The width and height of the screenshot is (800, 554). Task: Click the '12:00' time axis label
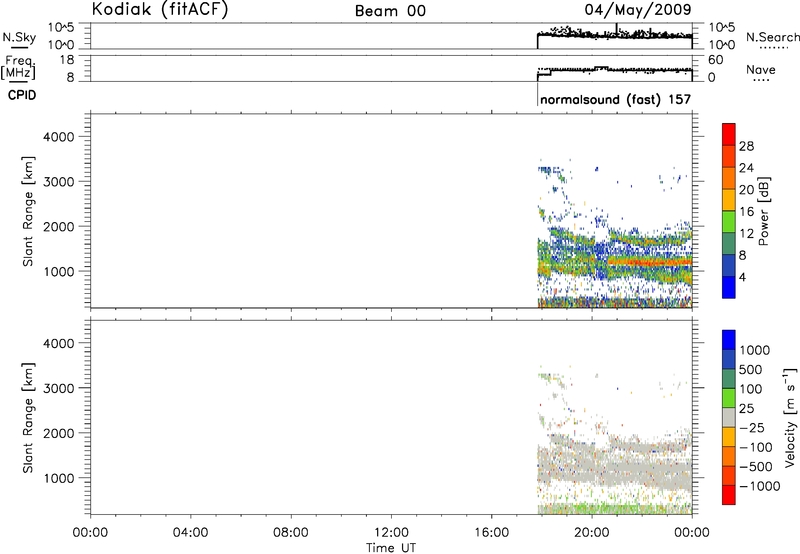coord(391,533)
